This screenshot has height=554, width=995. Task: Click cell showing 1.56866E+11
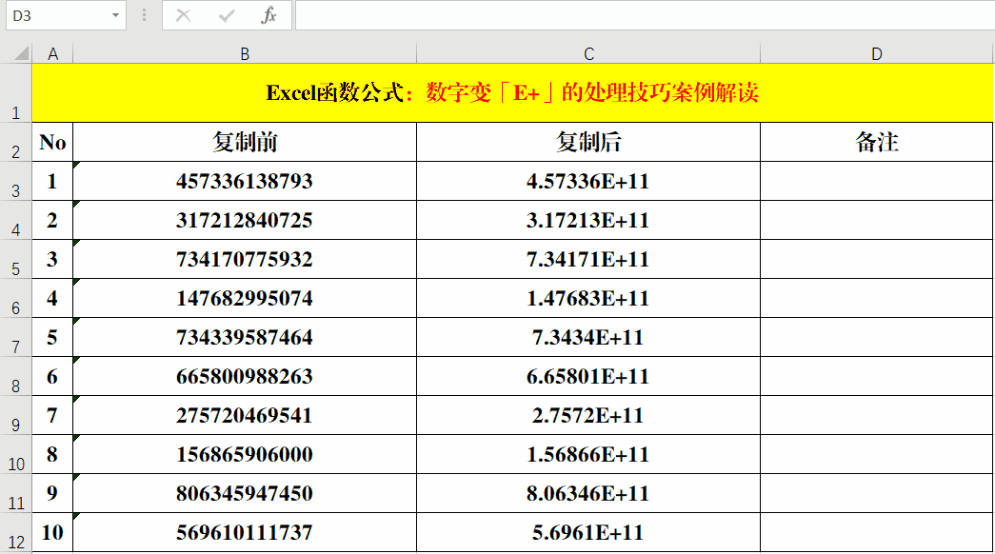(x=589, y=454)
